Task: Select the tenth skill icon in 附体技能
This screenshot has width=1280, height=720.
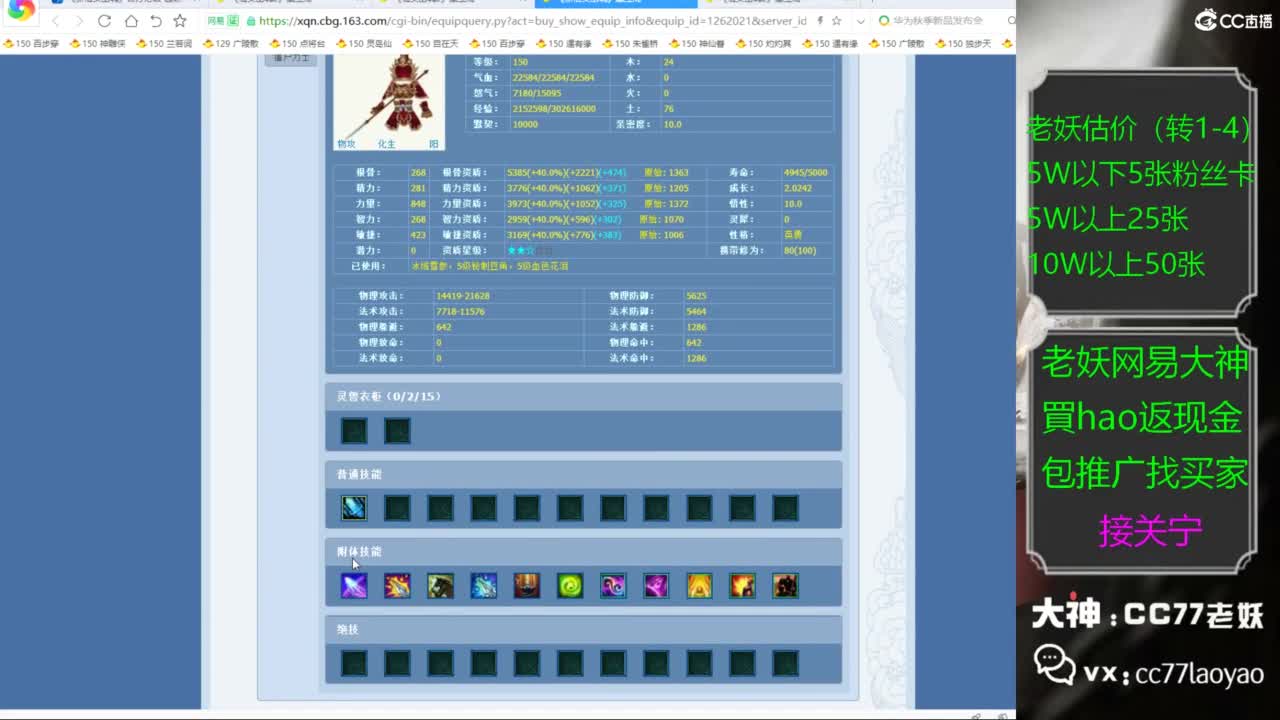Action: pyautogui.click(x=742, y=585)
